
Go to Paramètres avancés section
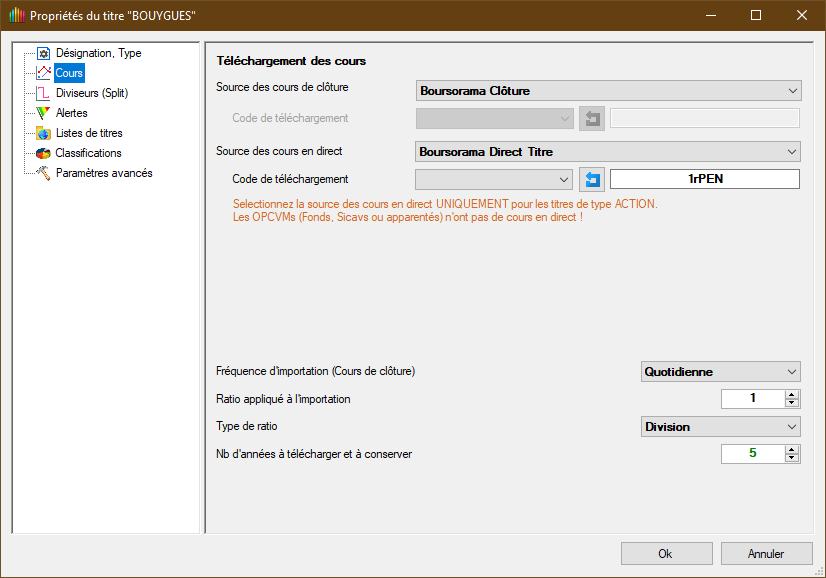(104, 173)
